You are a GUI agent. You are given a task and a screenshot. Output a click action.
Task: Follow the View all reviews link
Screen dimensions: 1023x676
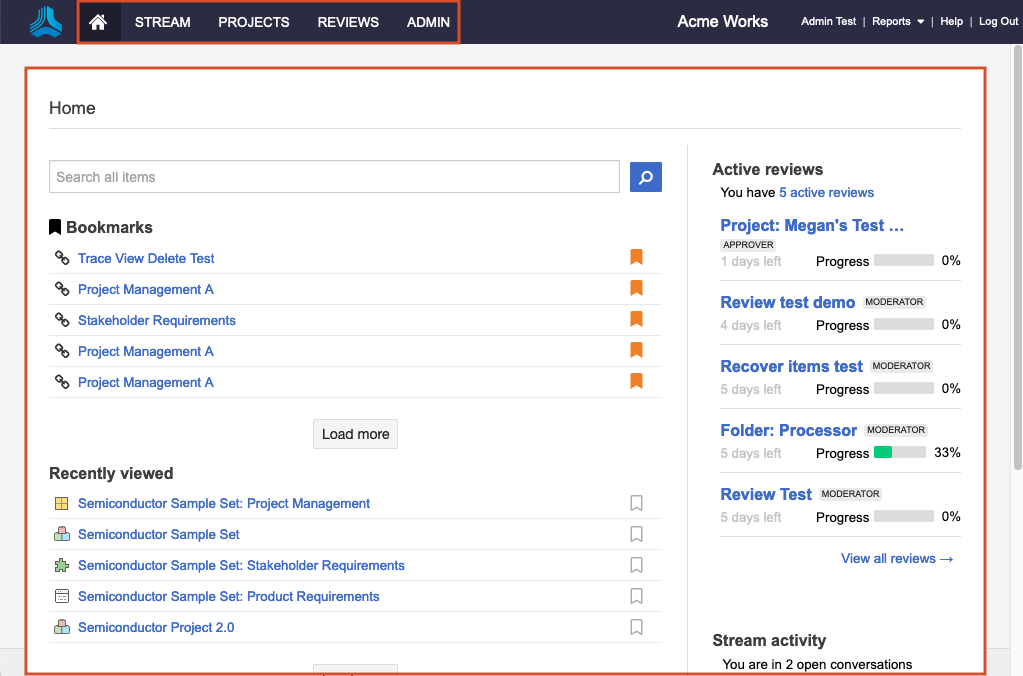point(897,559)
